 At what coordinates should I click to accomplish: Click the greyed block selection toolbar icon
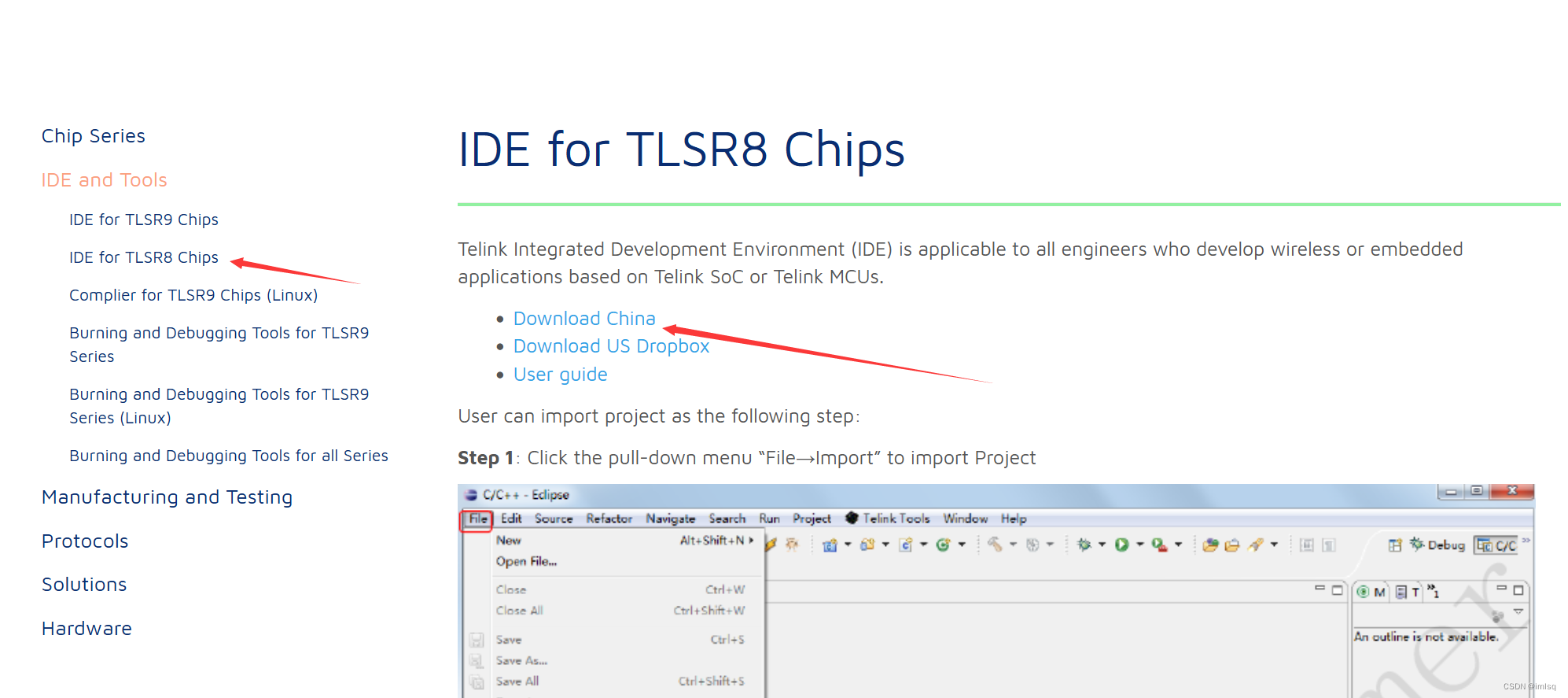(x=1307, y=545)
